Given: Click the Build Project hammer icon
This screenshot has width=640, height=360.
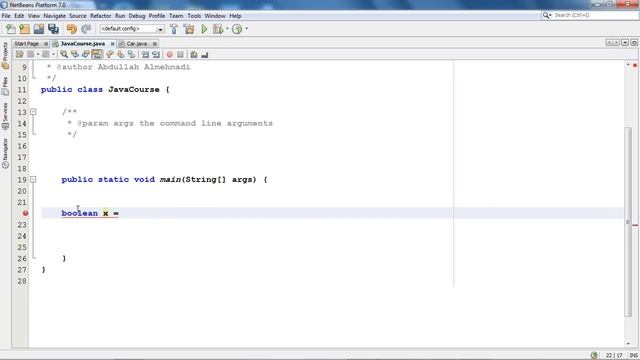Looking at the screenshot, I should point(174,29).
